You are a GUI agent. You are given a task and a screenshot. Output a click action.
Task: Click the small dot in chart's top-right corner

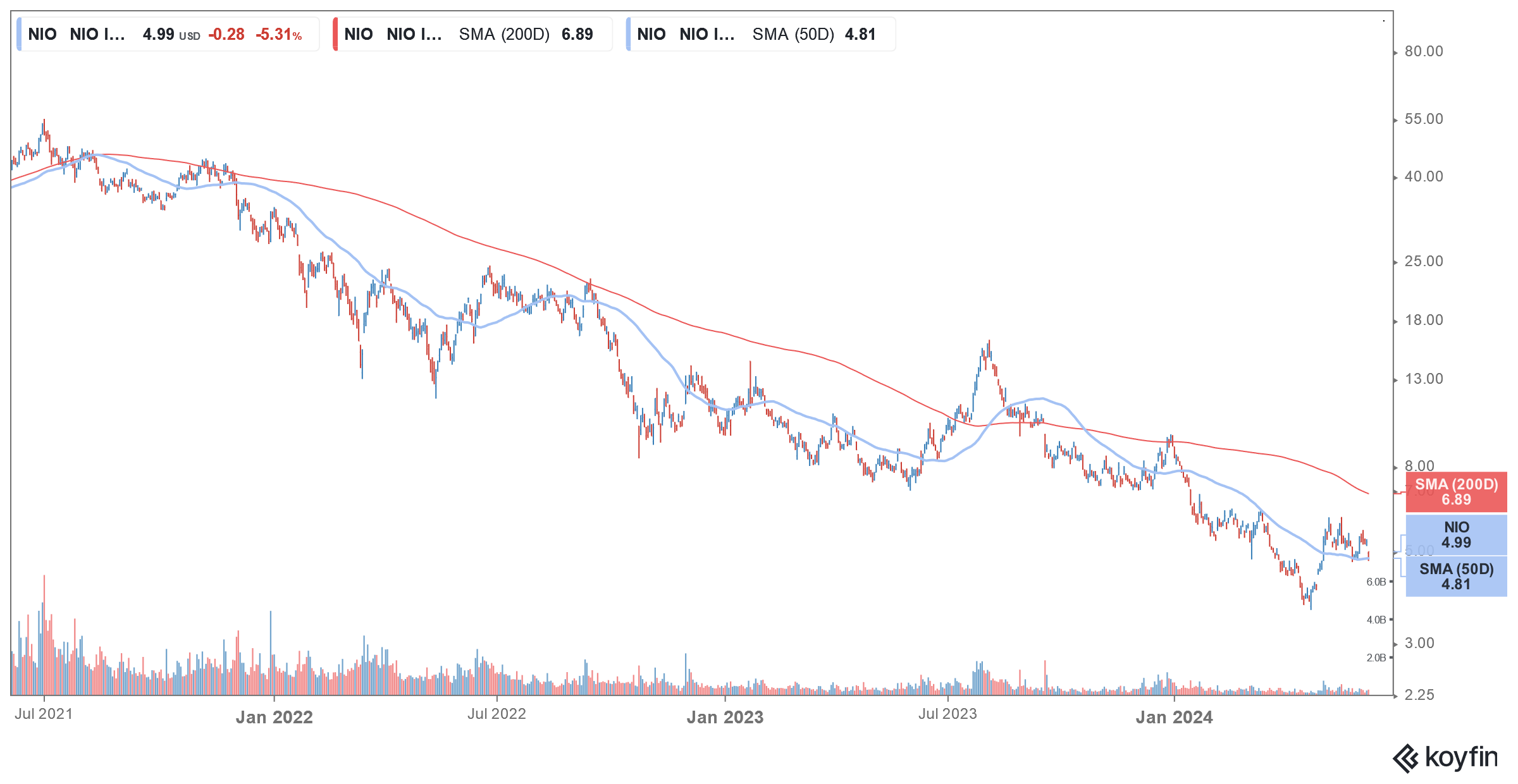pyautogui.click(x=1384, y=21)
